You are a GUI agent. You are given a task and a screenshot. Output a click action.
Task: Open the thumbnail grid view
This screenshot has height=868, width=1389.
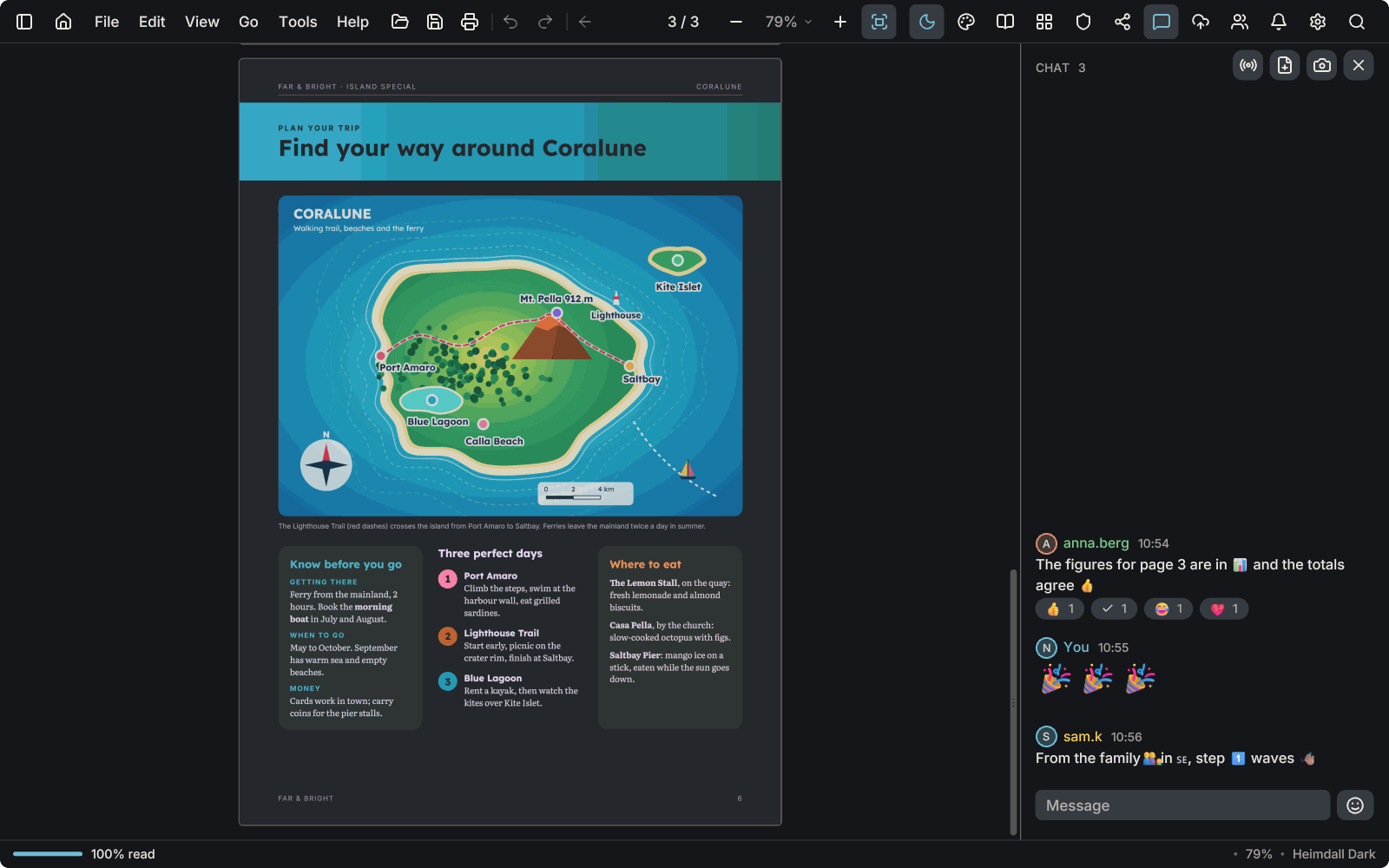(1044, 22)
